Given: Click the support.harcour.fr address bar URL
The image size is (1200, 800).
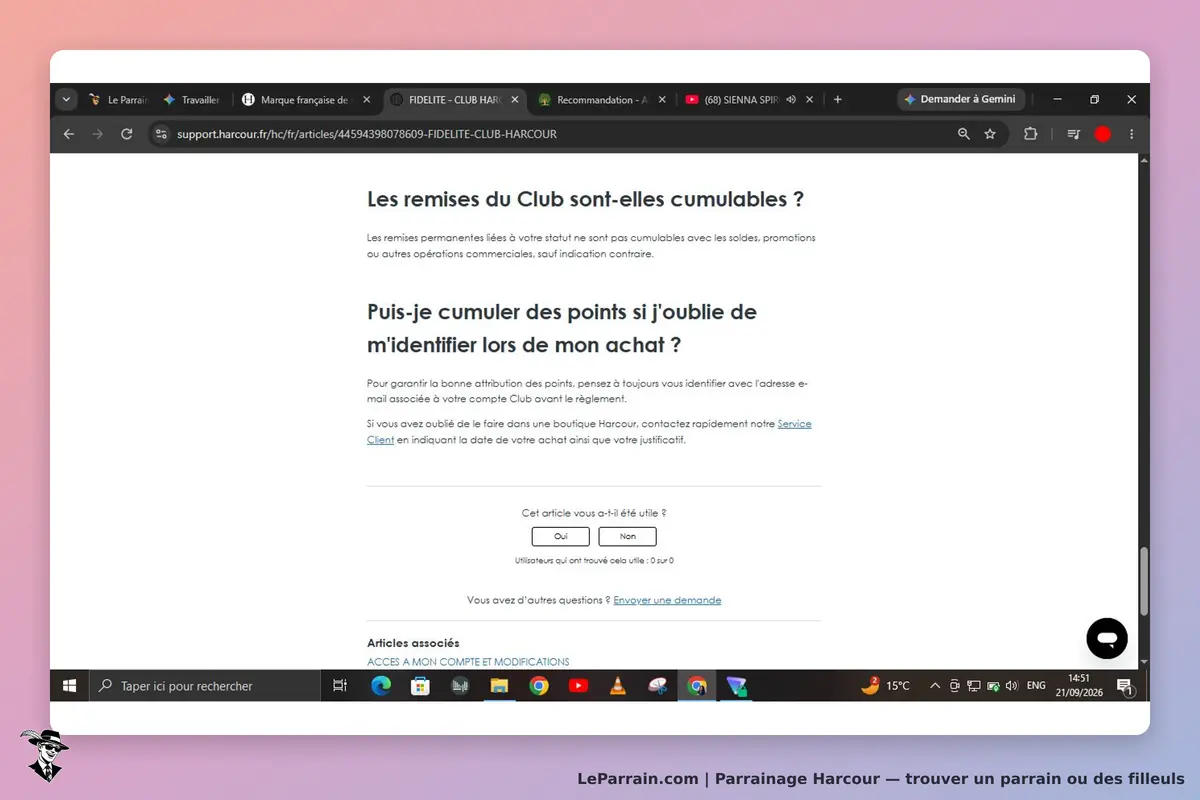Looking at the screenshot, I should pyautogui.click(x=367, y=134).
